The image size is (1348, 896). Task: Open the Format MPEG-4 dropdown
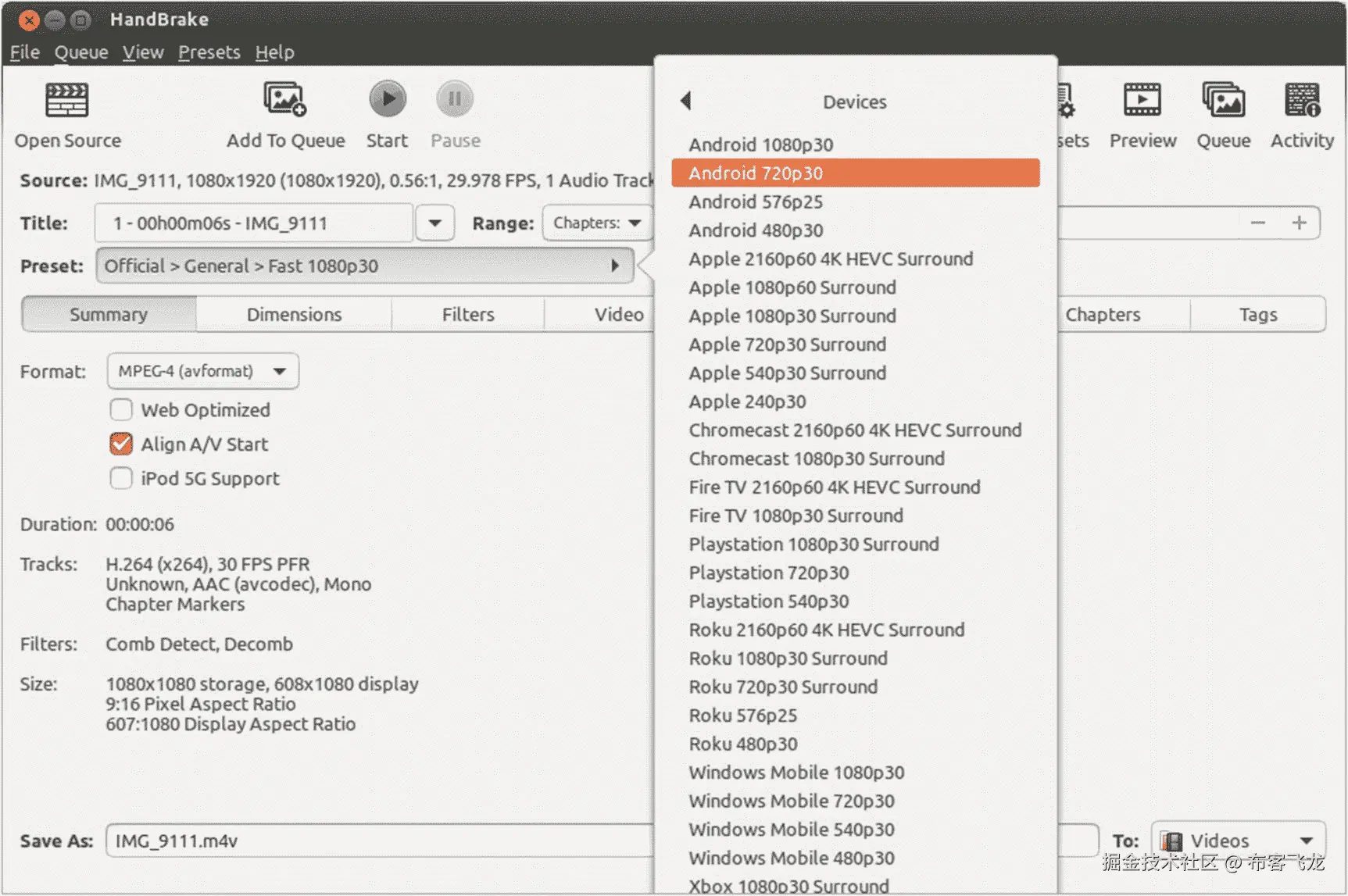click(203, 371)
